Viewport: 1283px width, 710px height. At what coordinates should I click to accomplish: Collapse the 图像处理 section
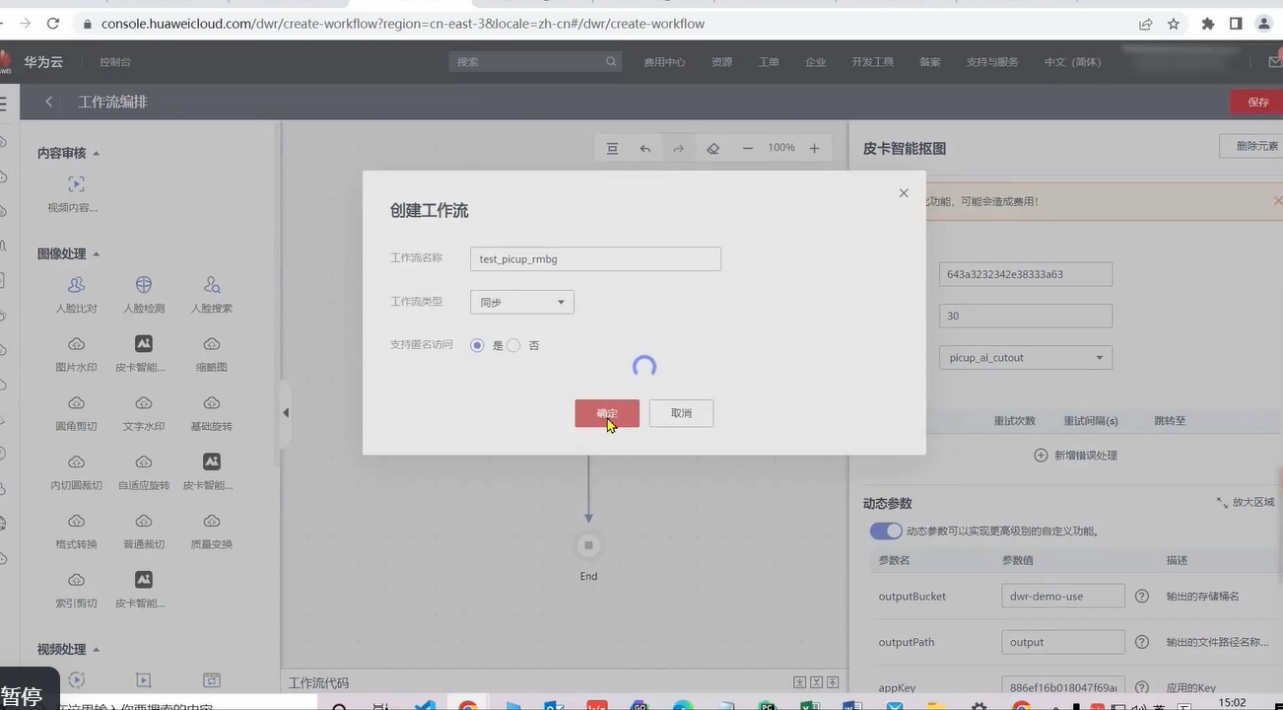pyautogui.click(x=96, y=254)
